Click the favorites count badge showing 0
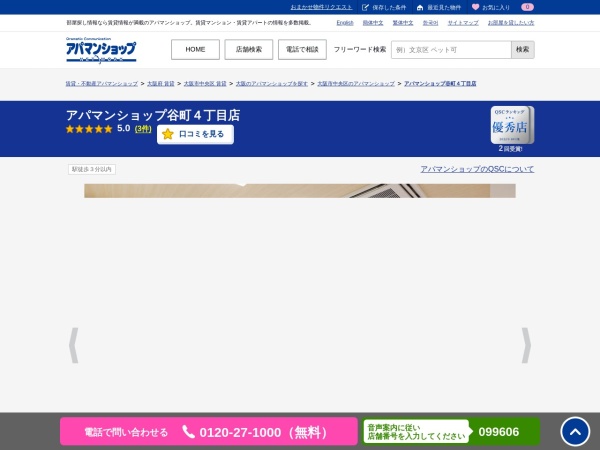 [527, 7]
